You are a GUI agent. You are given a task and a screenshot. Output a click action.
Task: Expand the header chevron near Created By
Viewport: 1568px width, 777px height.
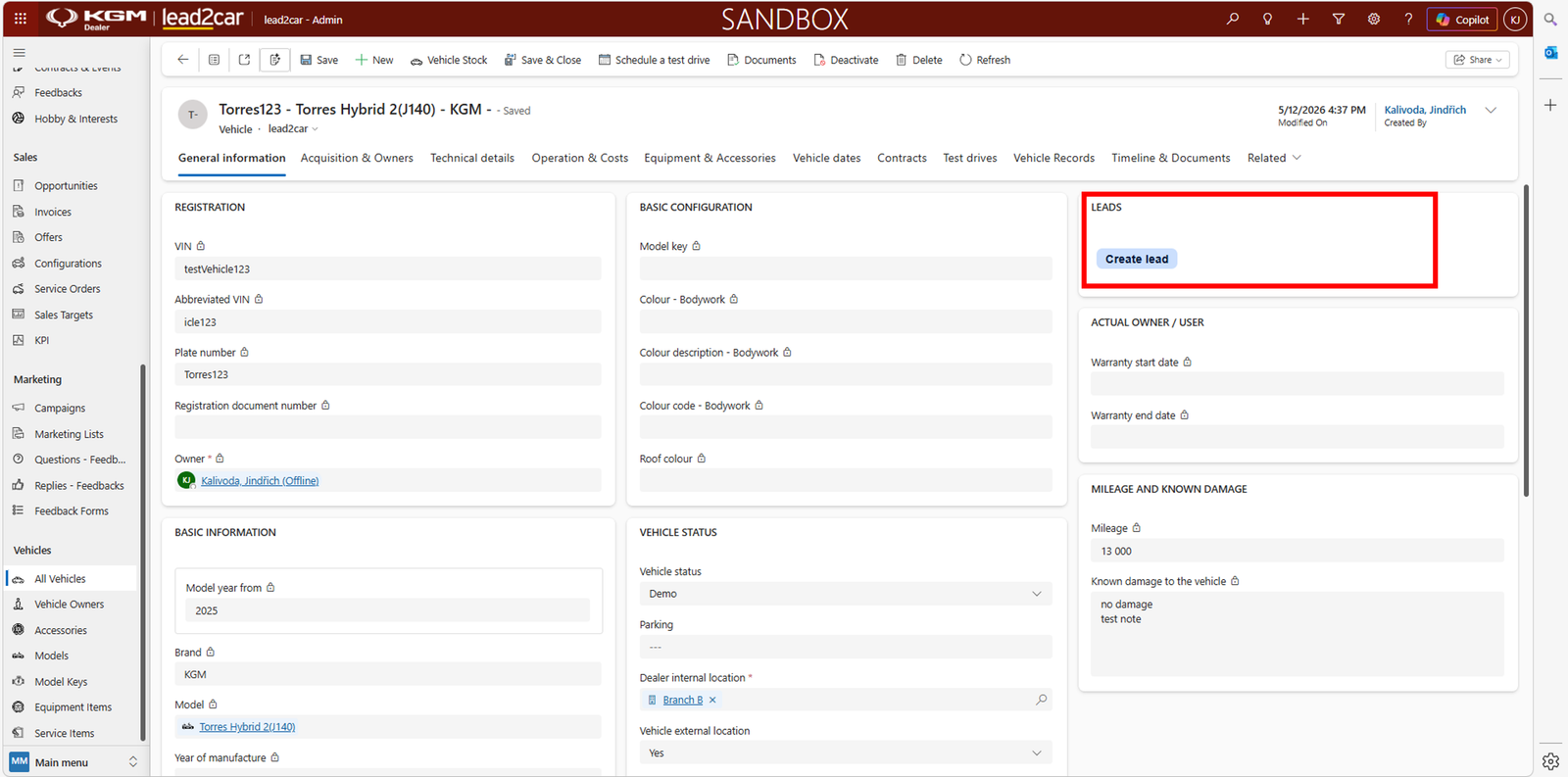click(x=1491, y=110)
